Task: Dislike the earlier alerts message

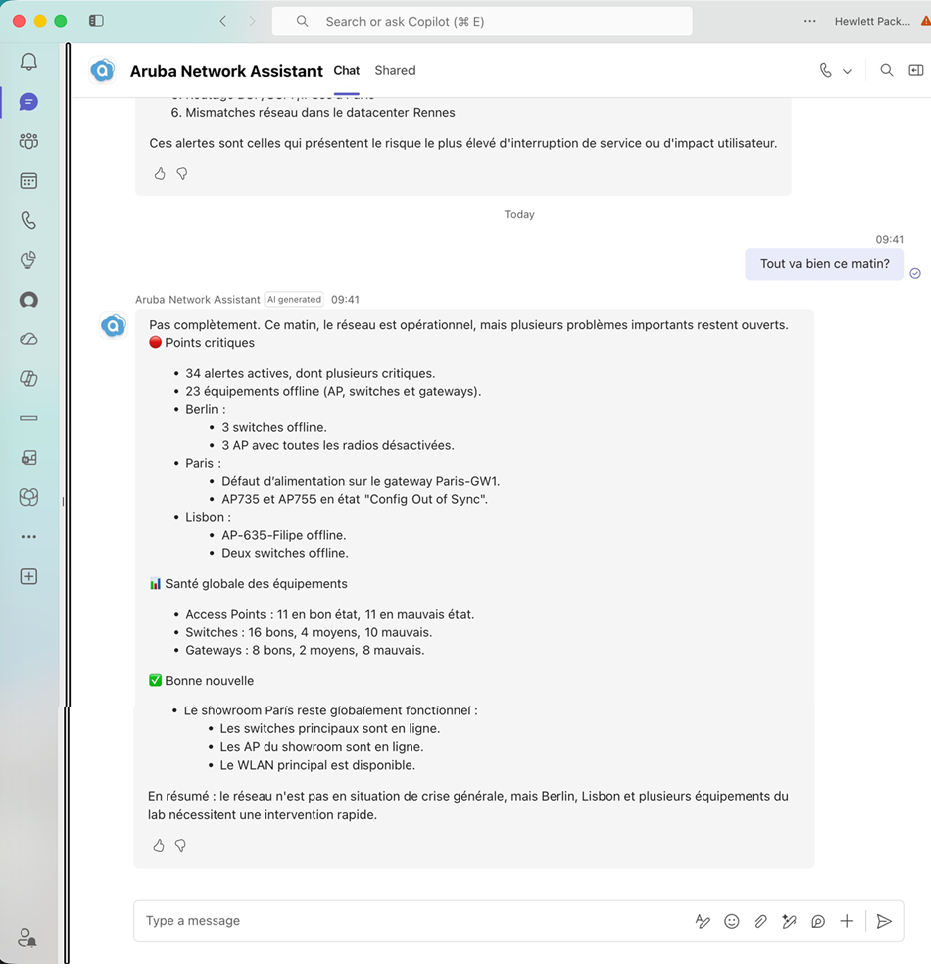Action: click(x=182, y=174)
